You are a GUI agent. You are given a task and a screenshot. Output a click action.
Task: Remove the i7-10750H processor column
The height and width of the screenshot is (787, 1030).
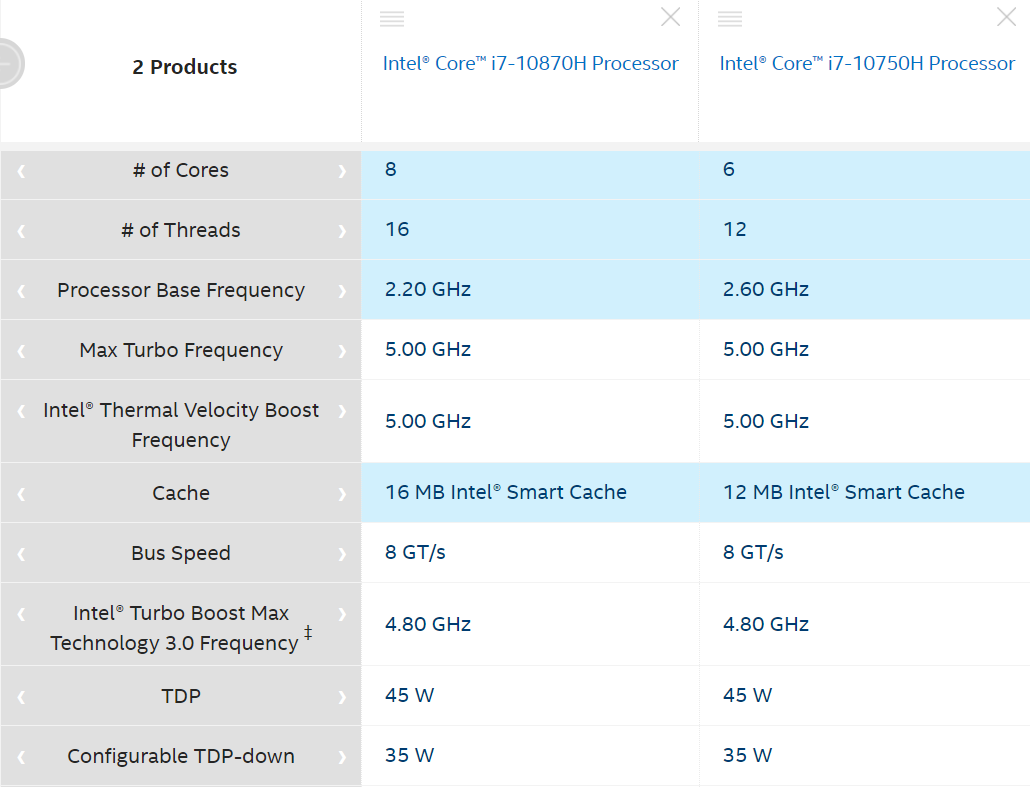click(1006, 17)
